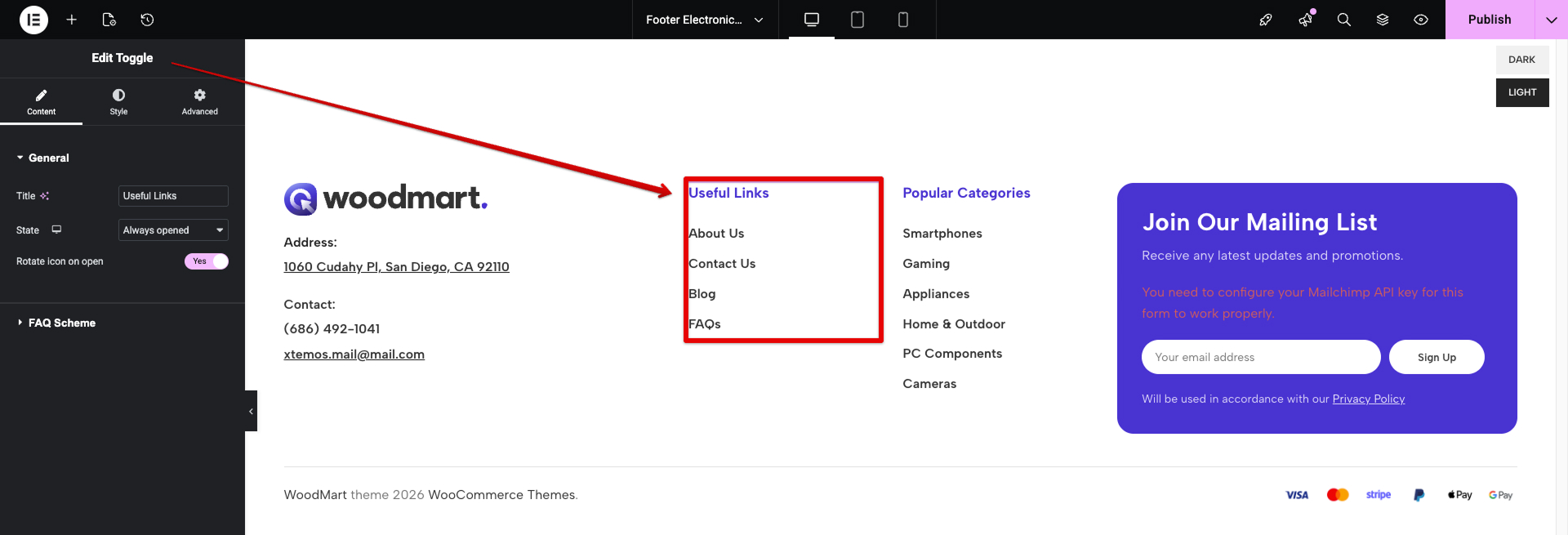Switch preview to DARK mode
Image resolution: width=1568 pixels, height=535 pixels.
click(x=1521, y=60)
